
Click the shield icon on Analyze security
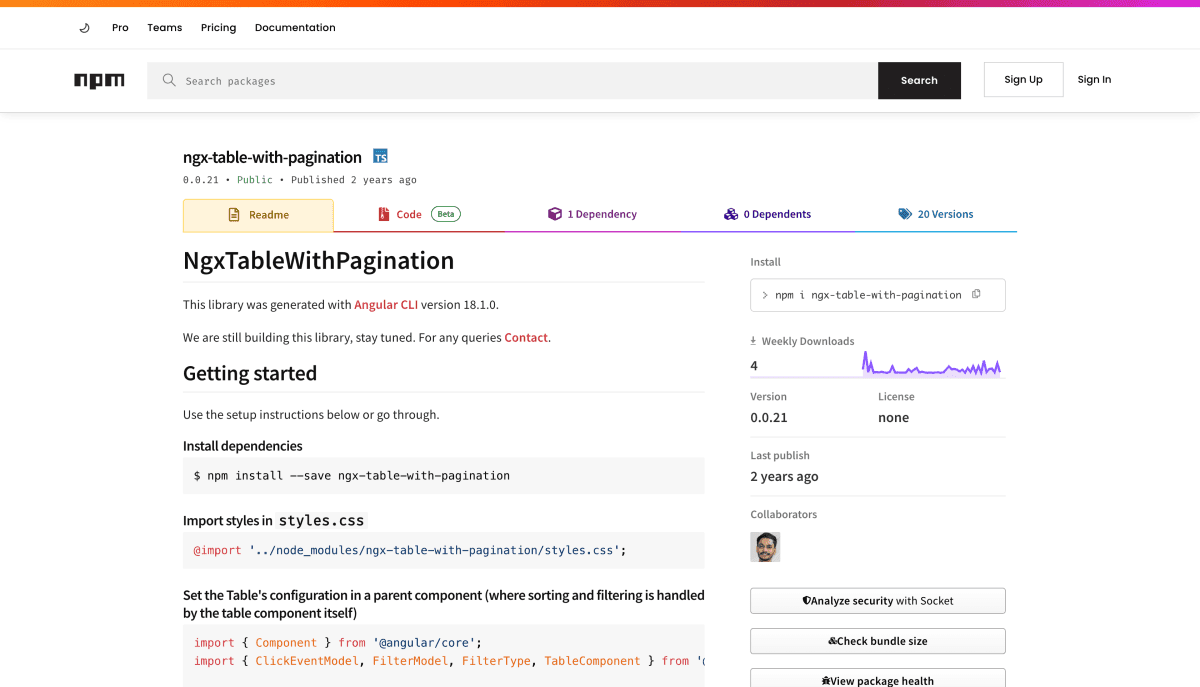806,601
